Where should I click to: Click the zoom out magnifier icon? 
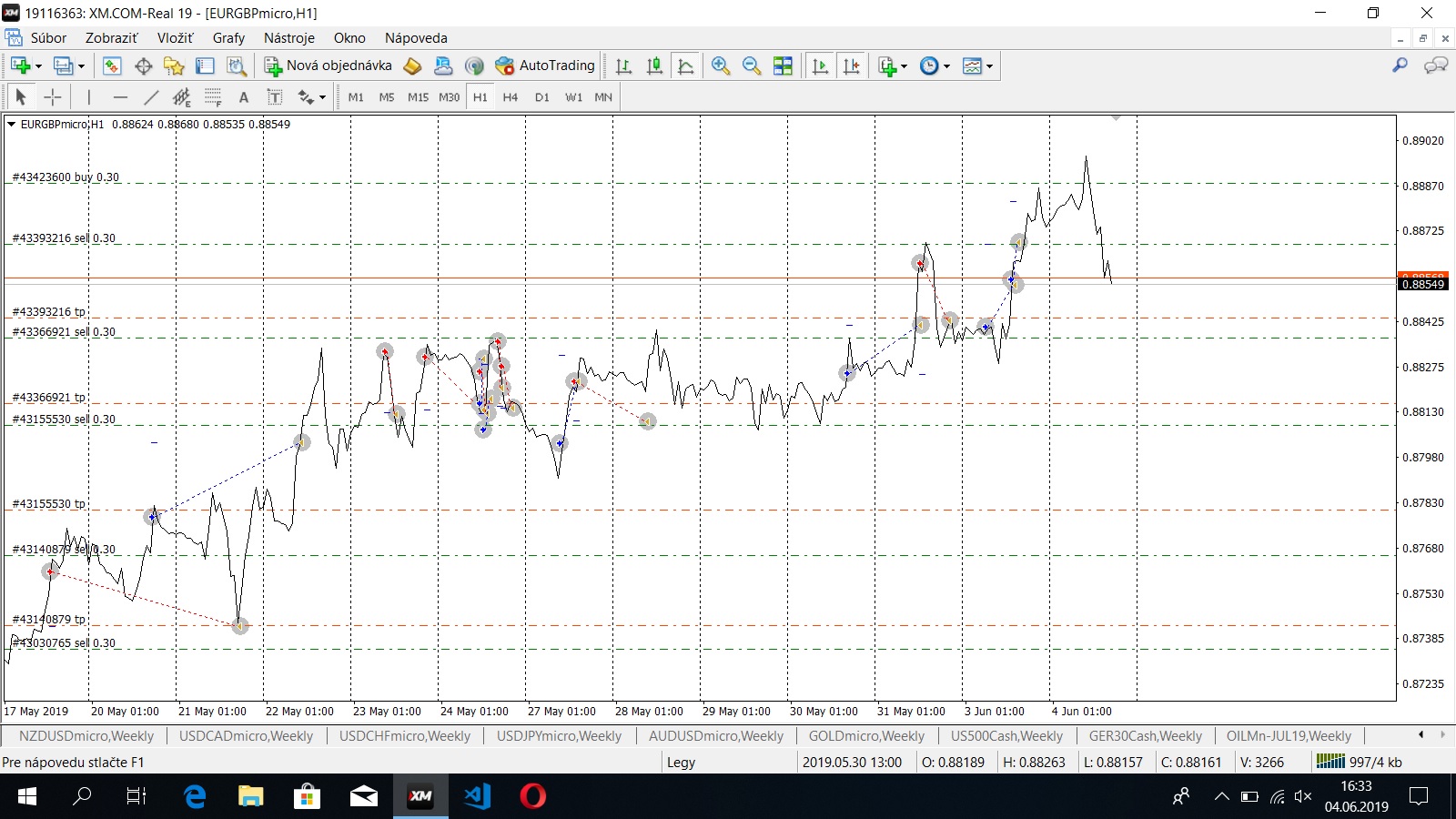tap(752, 66)
